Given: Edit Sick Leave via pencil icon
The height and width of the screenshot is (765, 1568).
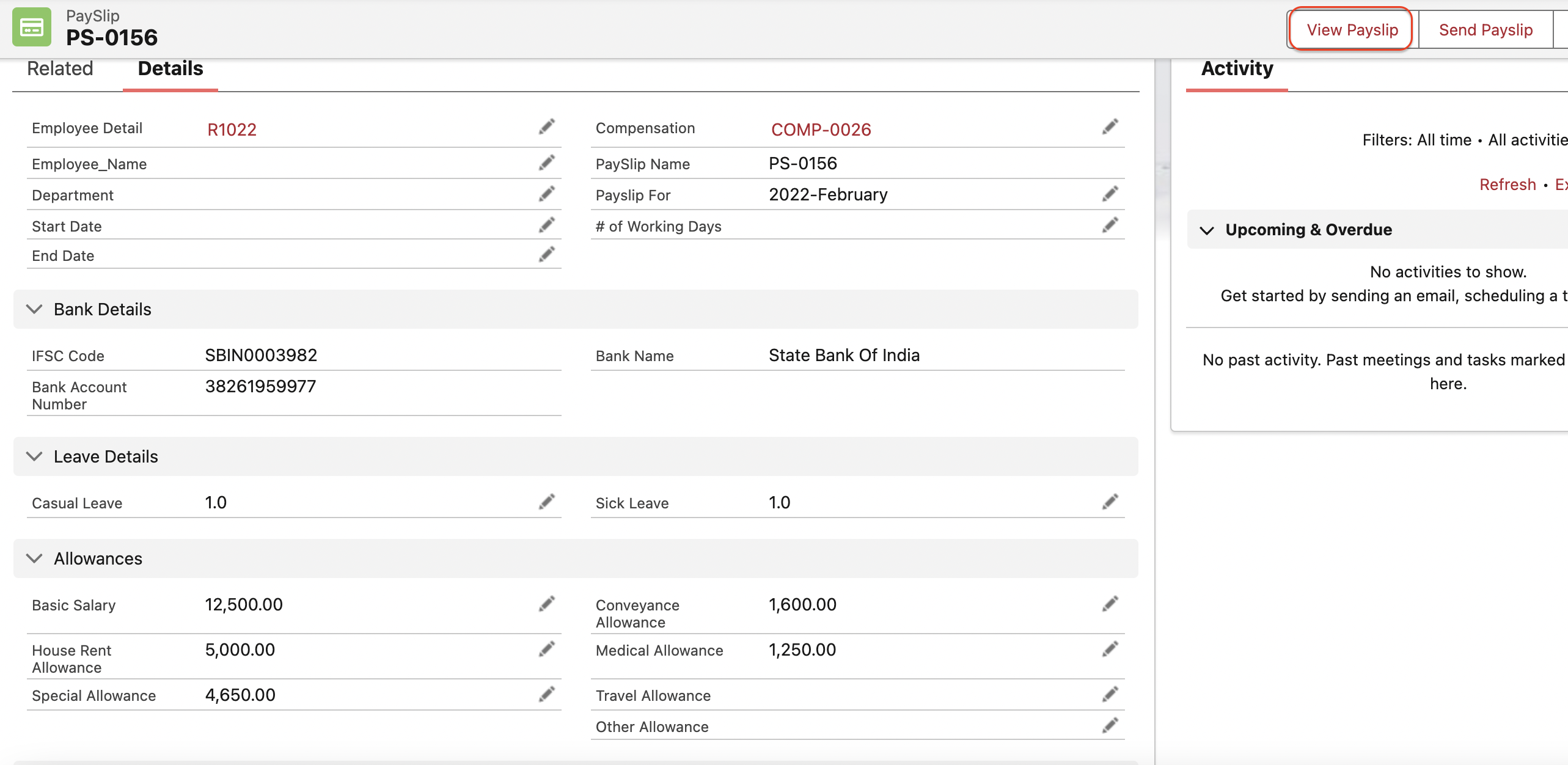Looking at the screenshot, I should pyautogui.click(x=1110, y=502).
